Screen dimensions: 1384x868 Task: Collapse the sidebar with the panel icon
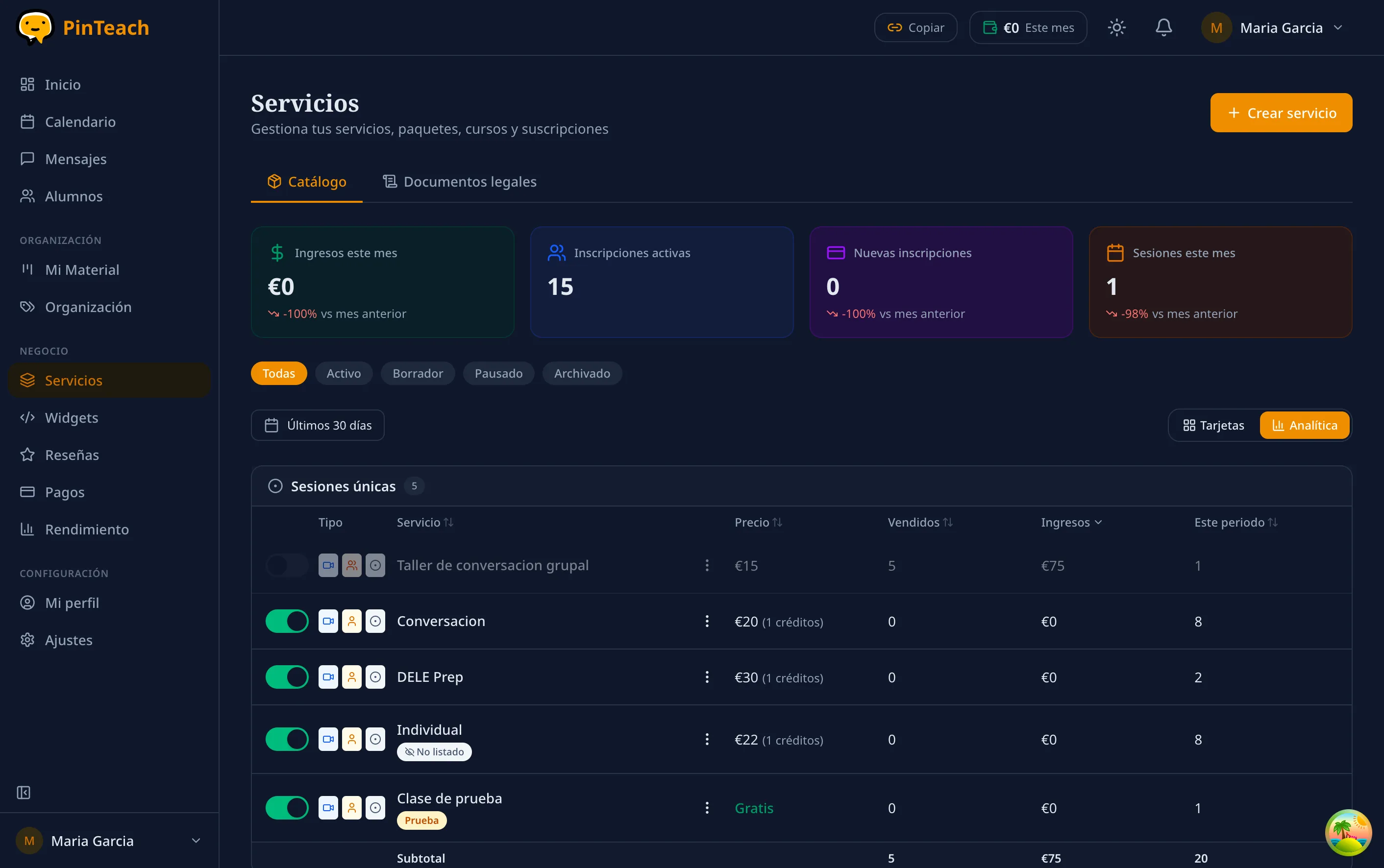pyautogui.click(x=24, y=793)
